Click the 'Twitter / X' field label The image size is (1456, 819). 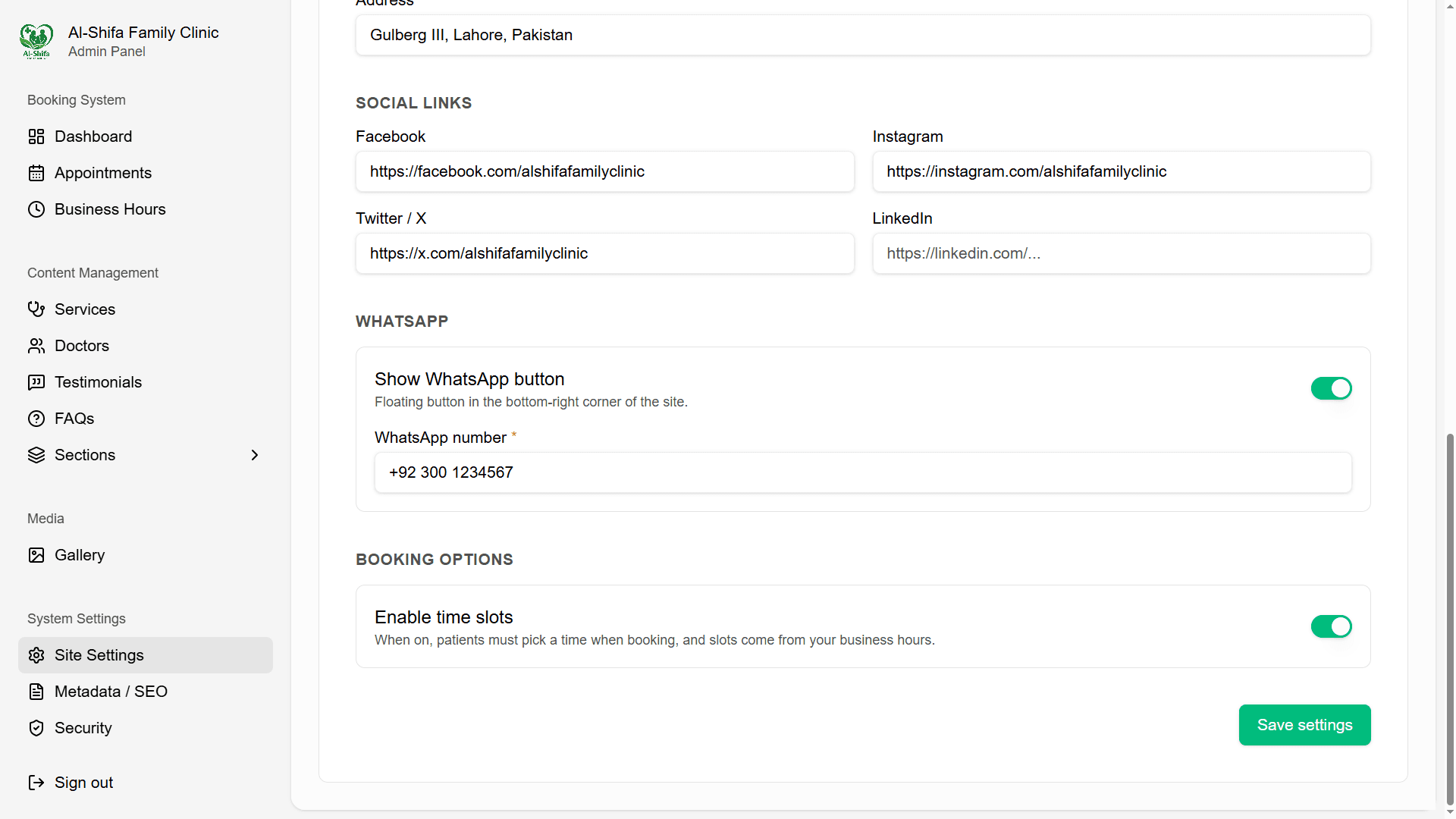[x=391, y=218]
